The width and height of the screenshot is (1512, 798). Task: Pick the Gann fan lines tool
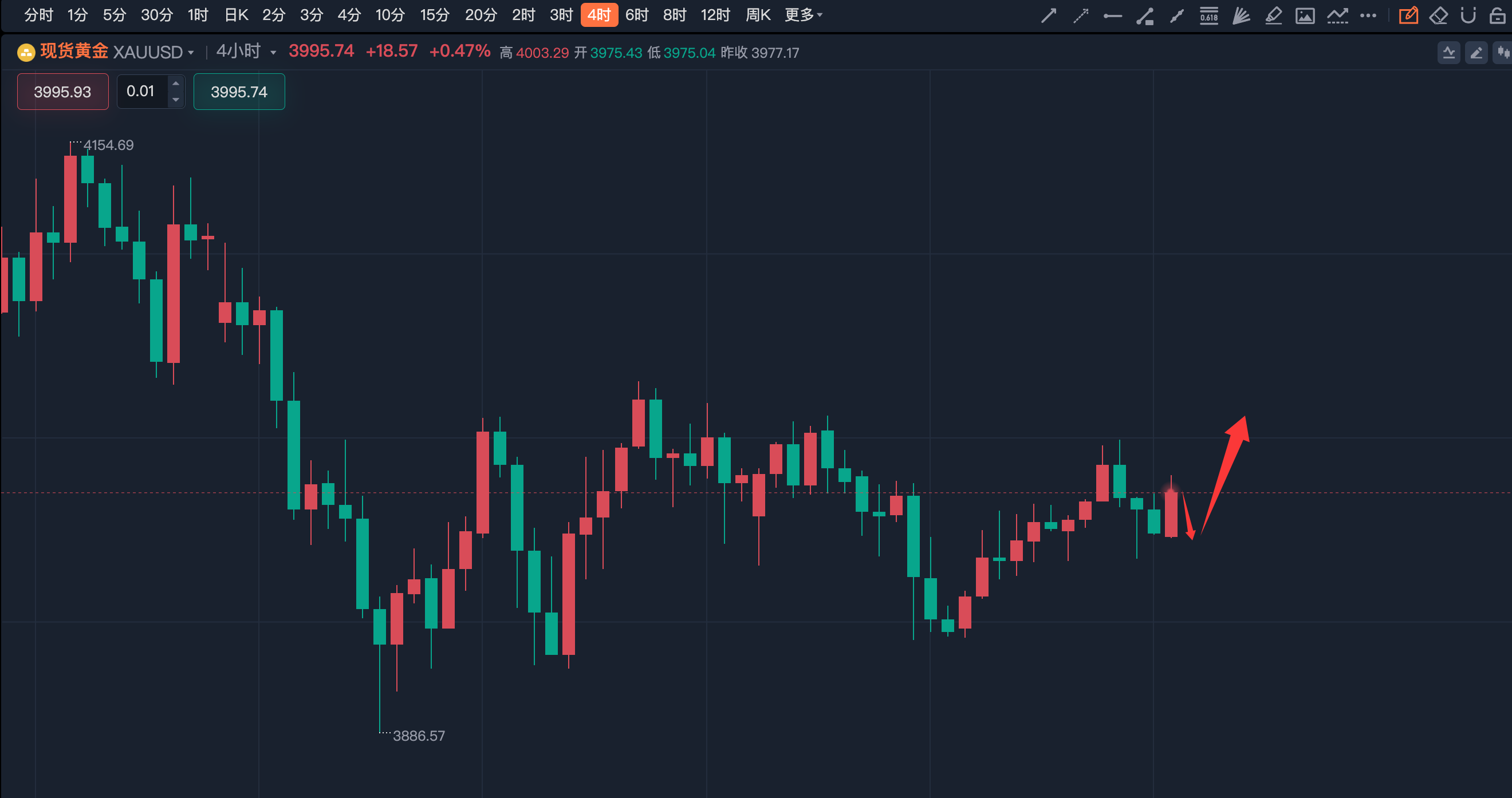click(x=1241, y=15)
